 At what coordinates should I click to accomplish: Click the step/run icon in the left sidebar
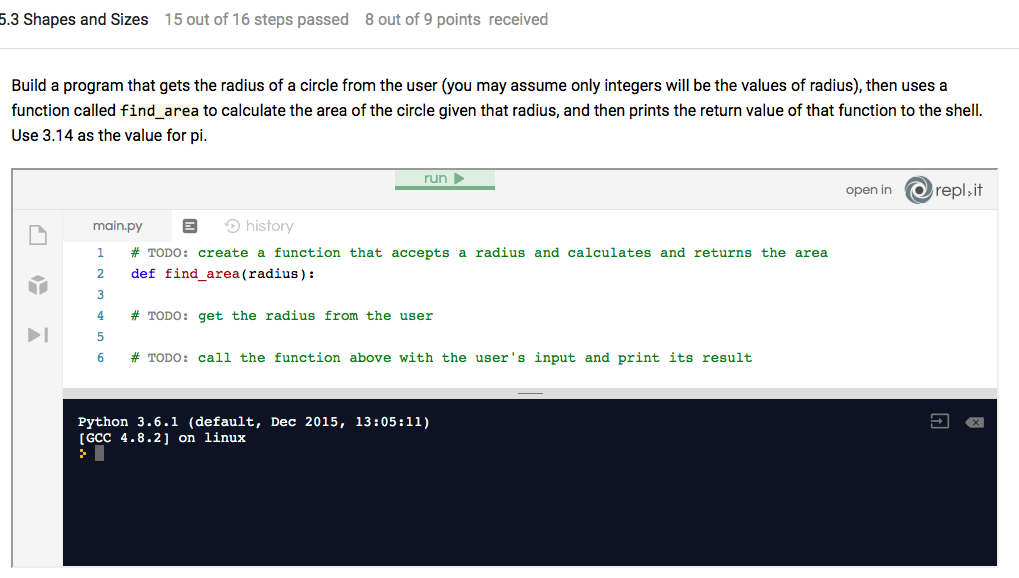coord(37,335)
